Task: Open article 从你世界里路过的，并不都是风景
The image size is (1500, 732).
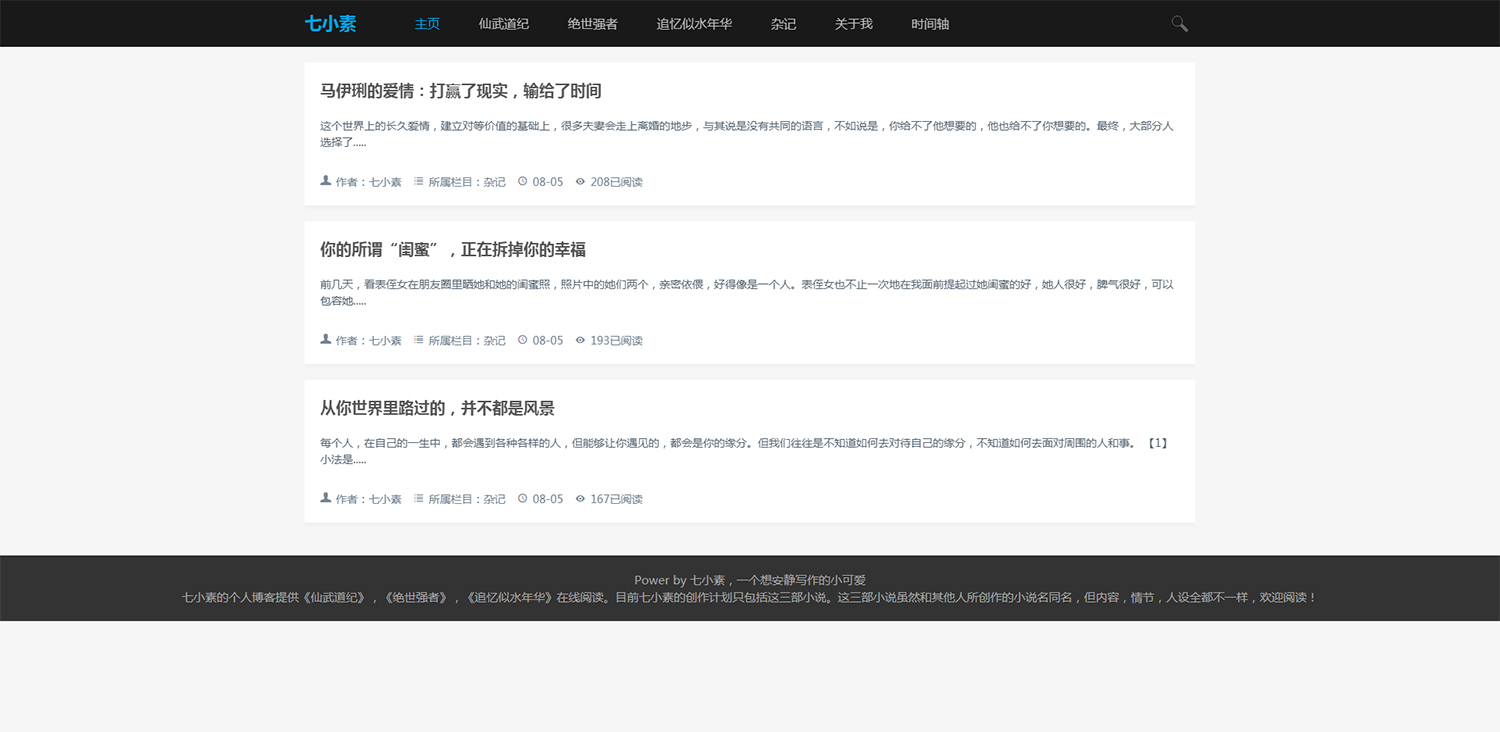Action: click(x=437, y=408)
